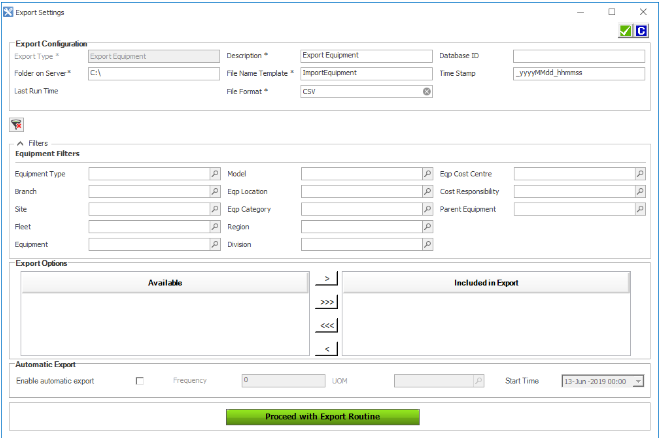659x438 pixels.
Task: Move all items to Included with >>>
Action: (327, 302)
